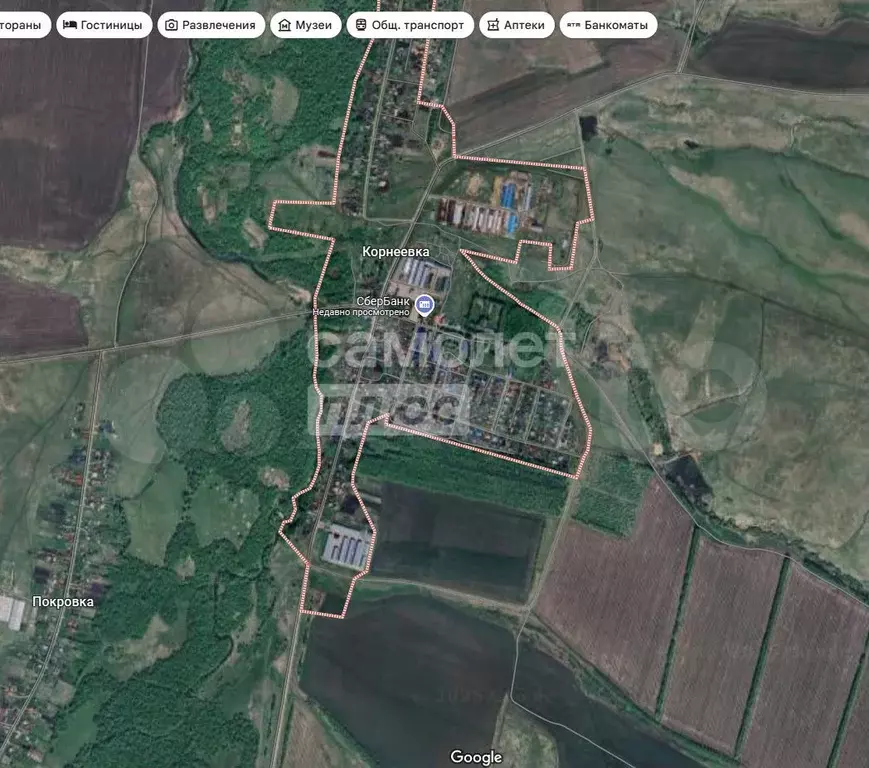Image resolution: width=869 pixels, height=768 pixels.
Task: Click the Недавно просмотрено caption
Action: click(x=361, y=312)
